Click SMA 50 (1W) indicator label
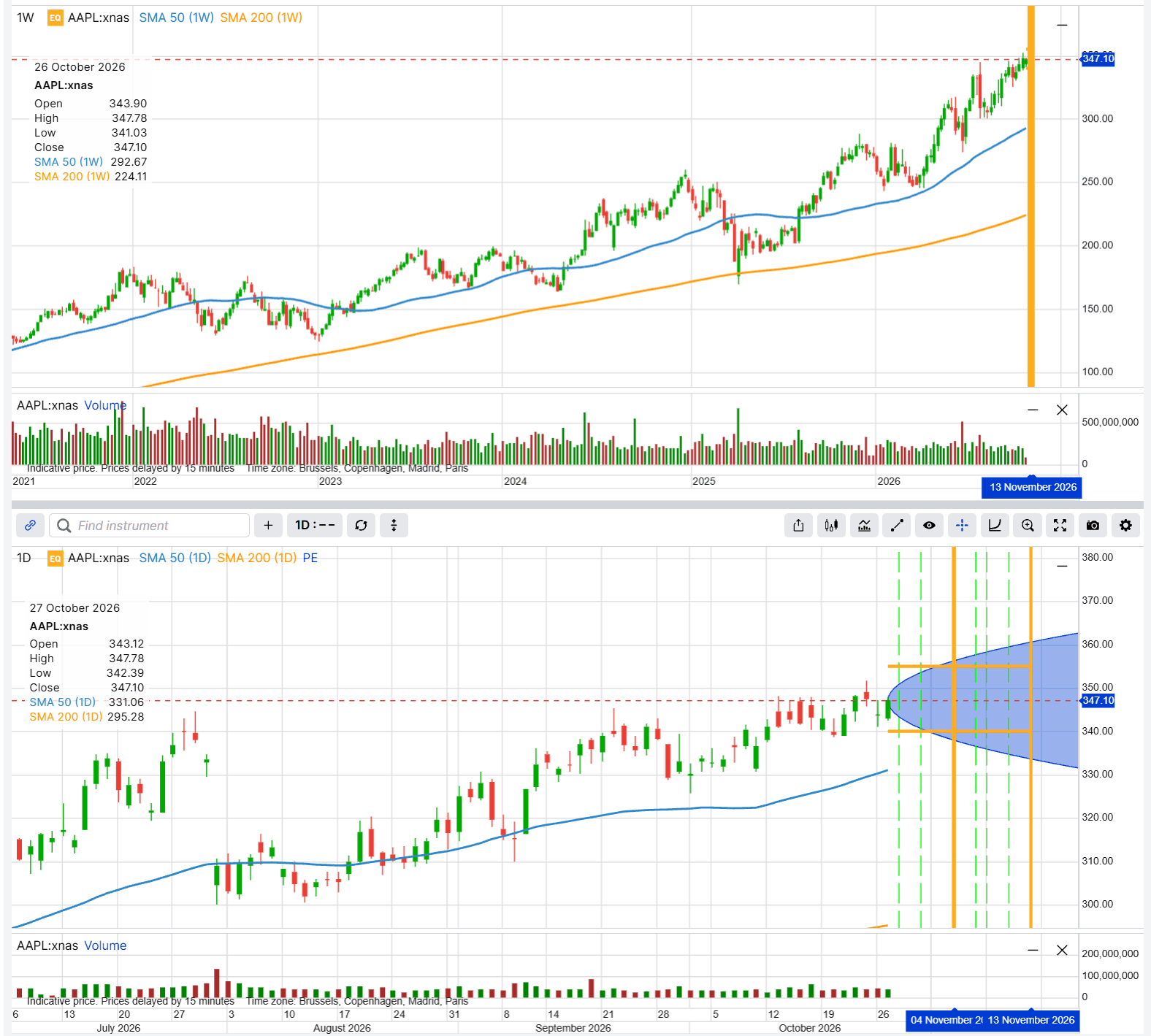 point(177,18)
